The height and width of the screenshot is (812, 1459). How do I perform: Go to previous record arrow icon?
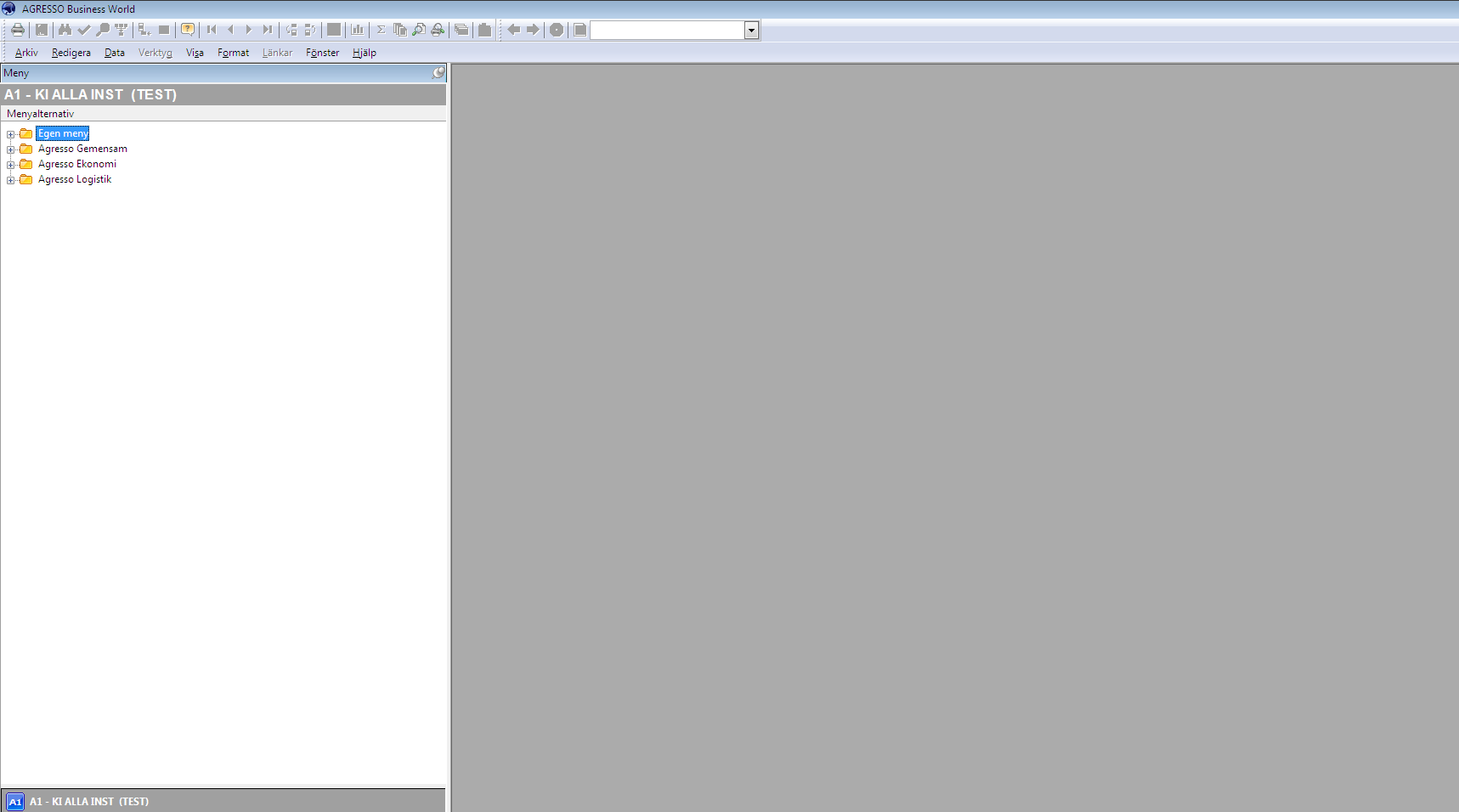(230, 30)
